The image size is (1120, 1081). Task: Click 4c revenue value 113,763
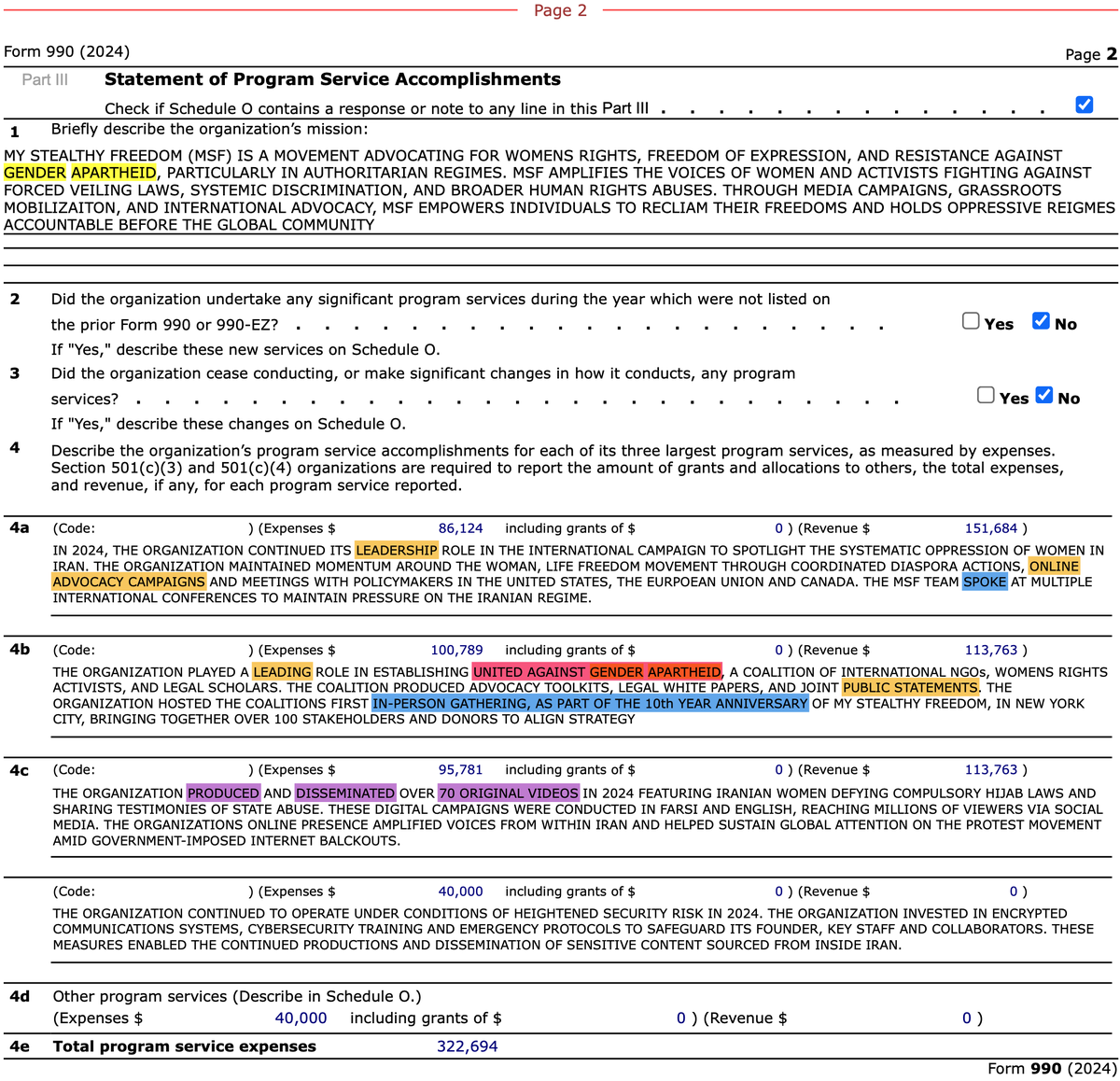991,770
